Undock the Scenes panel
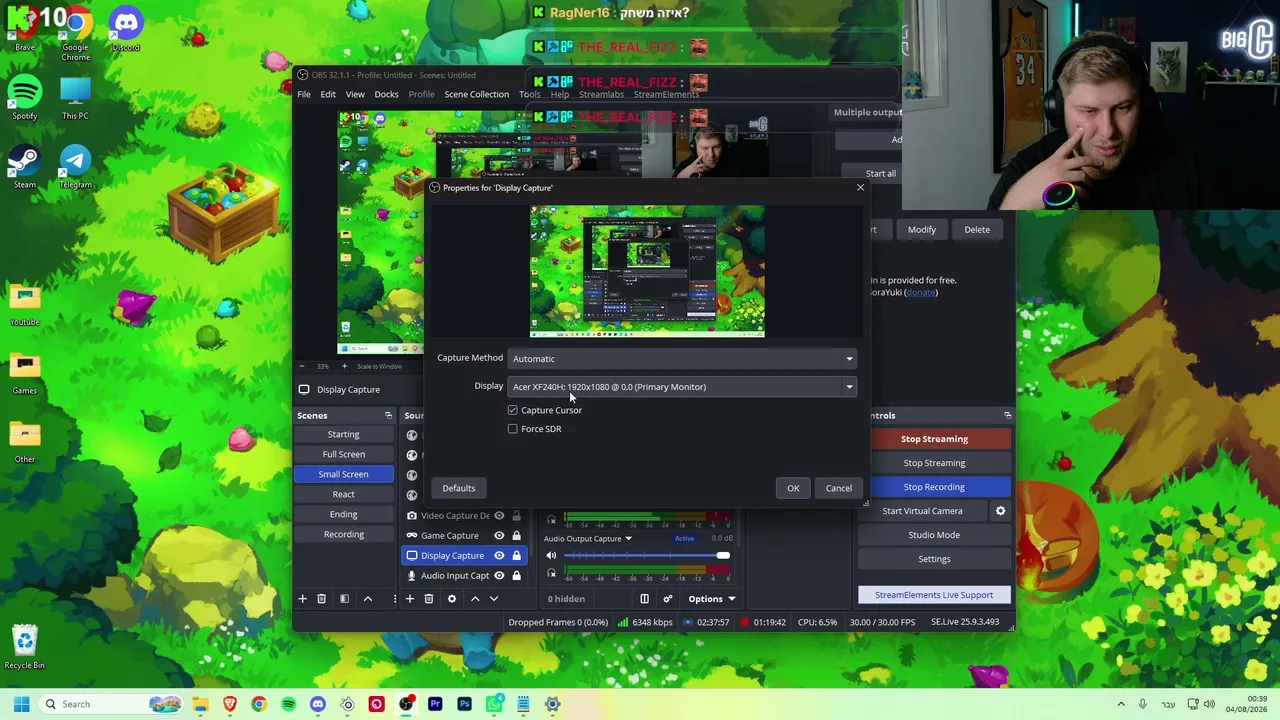 [x=388, y=416]
